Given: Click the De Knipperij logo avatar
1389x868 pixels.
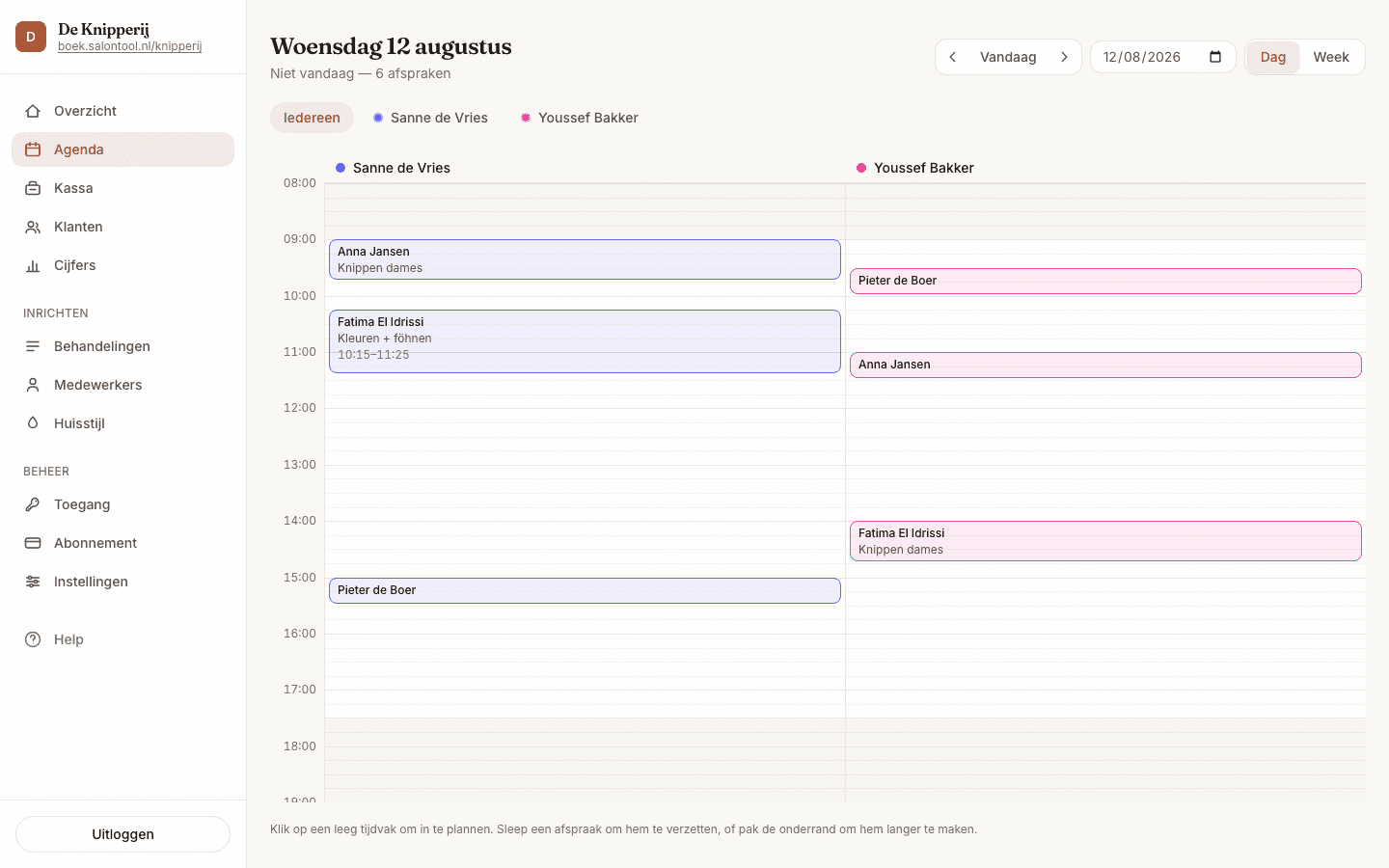Looking at the screenshot, I should pos(31,37).
